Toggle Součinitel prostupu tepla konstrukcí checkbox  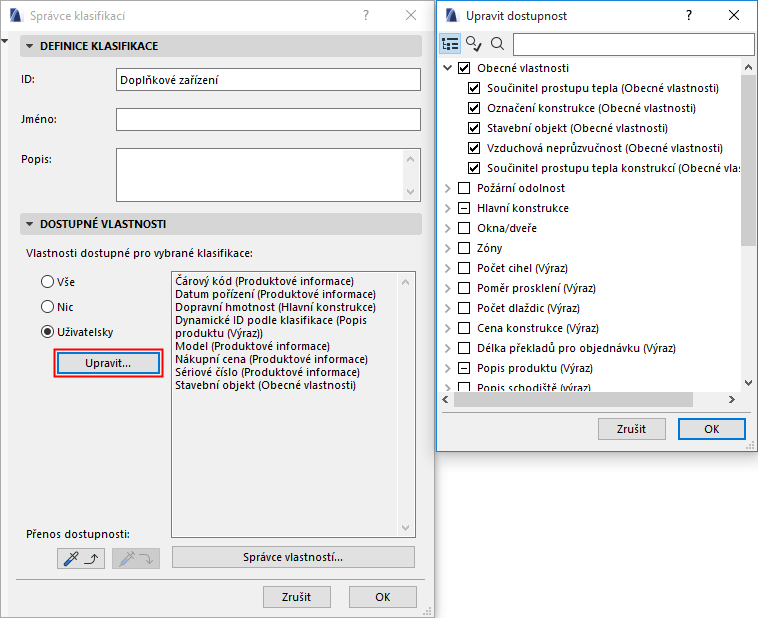click(474, 168)
